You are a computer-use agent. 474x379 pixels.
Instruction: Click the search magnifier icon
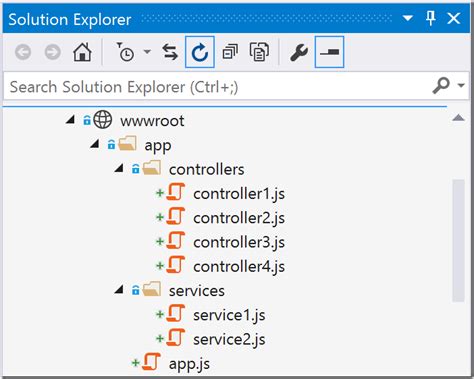[x=441, y=86]
